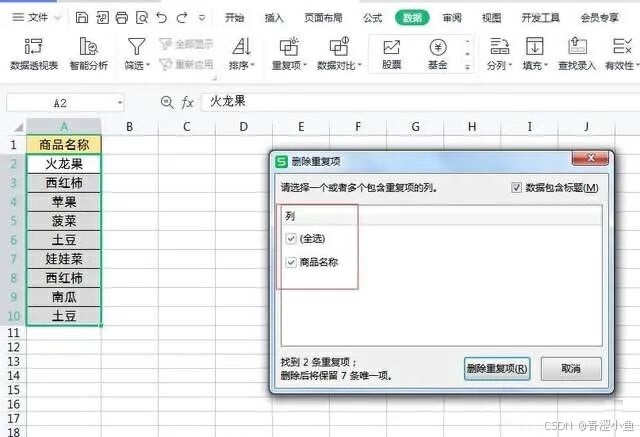This screenshot has width=640, height=437.
Task: Click the 分列 icon
Action: (499, 46)
